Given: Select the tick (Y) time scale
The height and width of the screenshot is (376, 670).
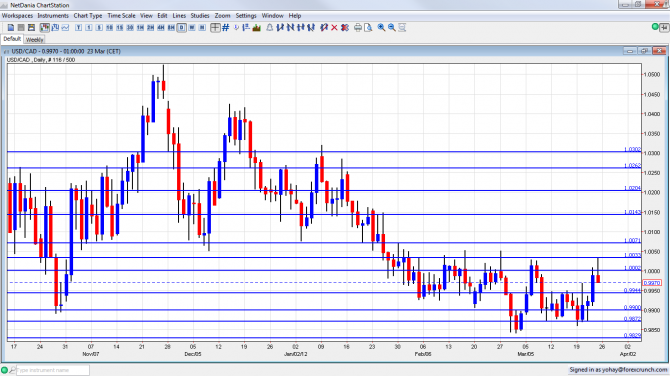Looking at the screenshot, I should click(78, 28).
